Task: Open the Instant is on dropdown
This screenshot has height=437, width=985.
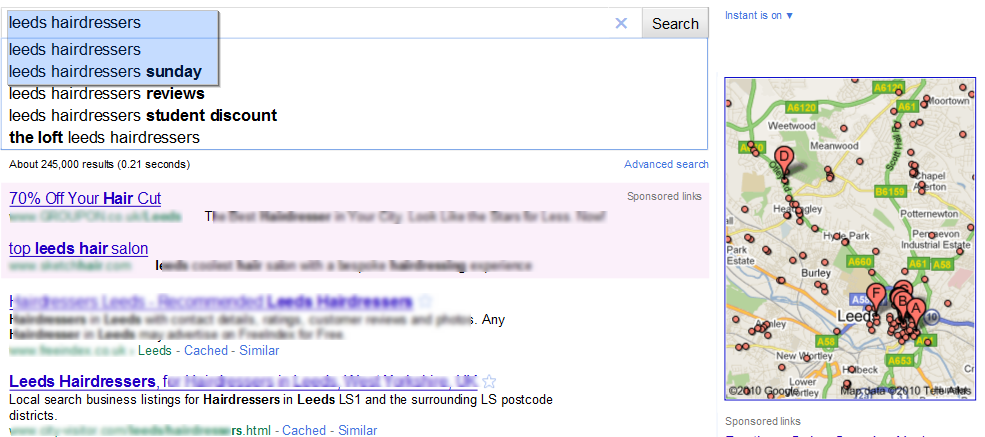Action: [x=759, y=15]
